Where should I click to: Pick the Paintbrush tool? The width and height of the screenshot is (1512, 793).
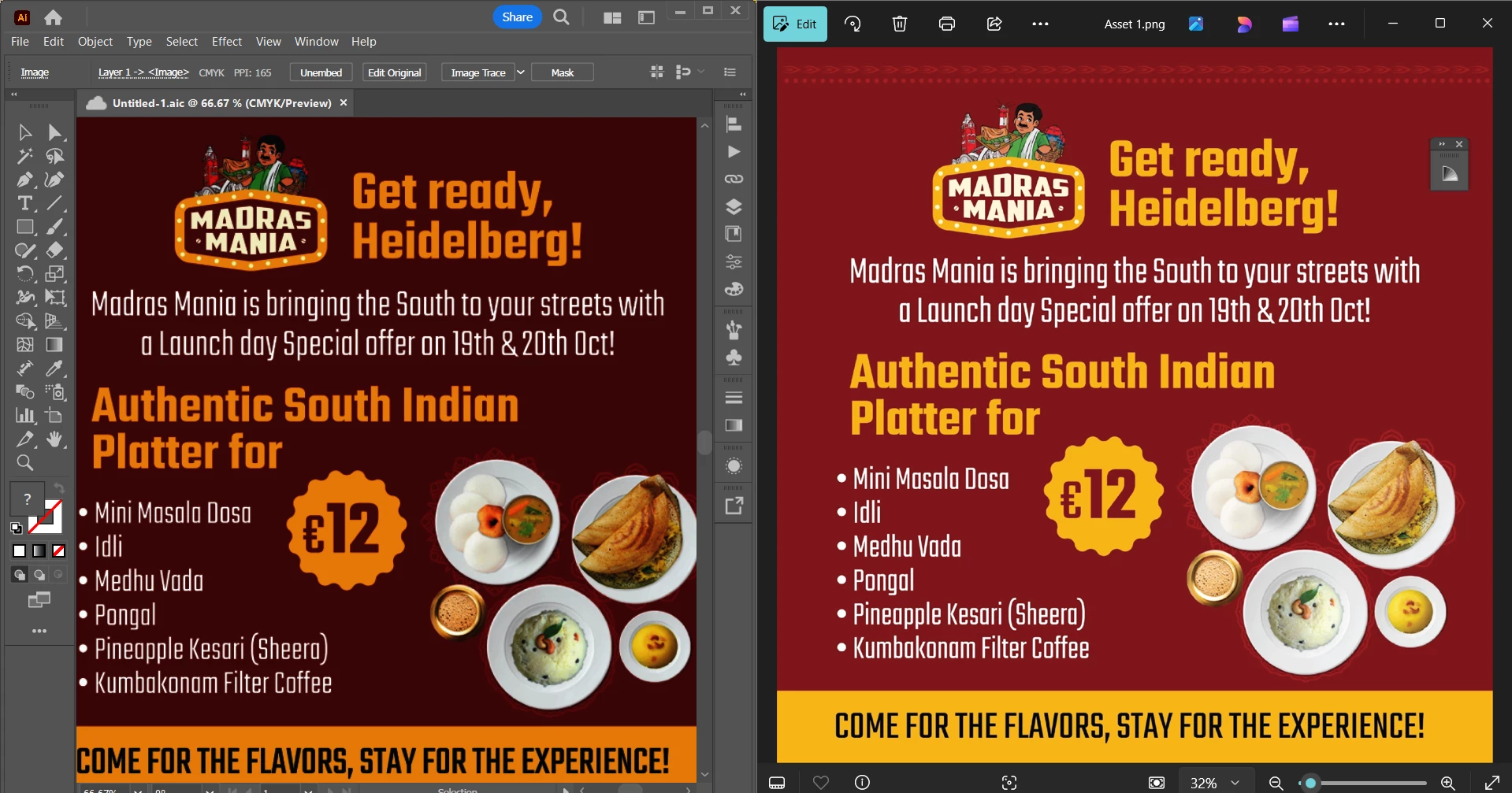click(54, 227)
